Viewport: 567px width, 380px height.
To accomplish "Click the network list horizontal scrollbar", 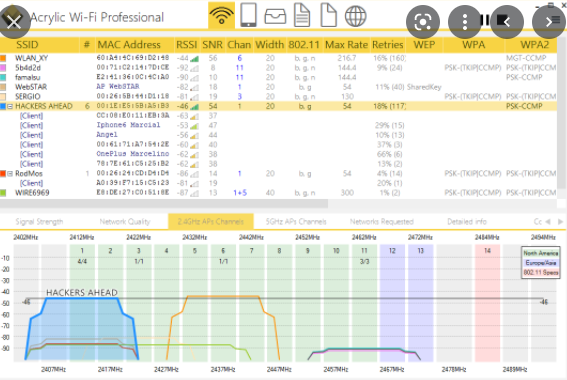I will 164,204.
